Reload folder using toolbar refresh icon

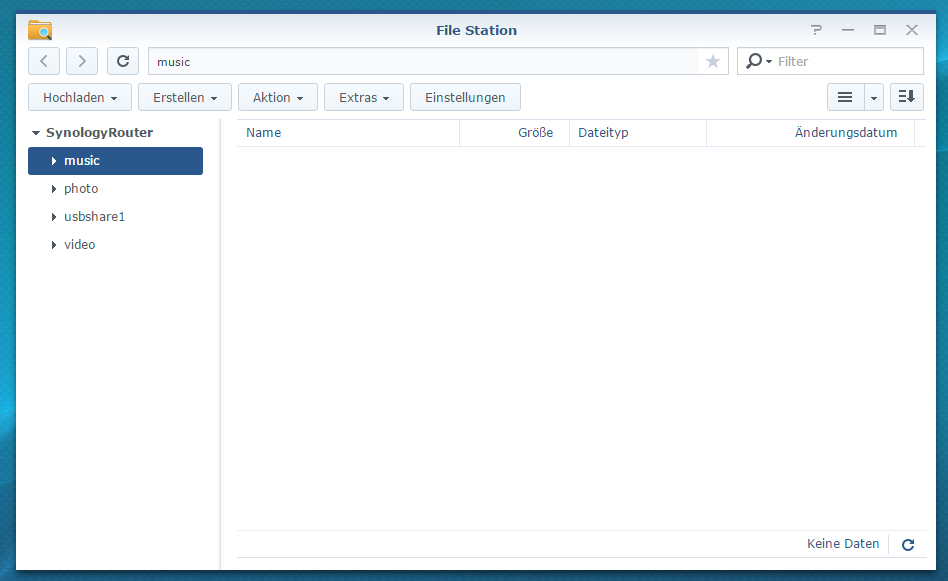[x=123, y=61]
